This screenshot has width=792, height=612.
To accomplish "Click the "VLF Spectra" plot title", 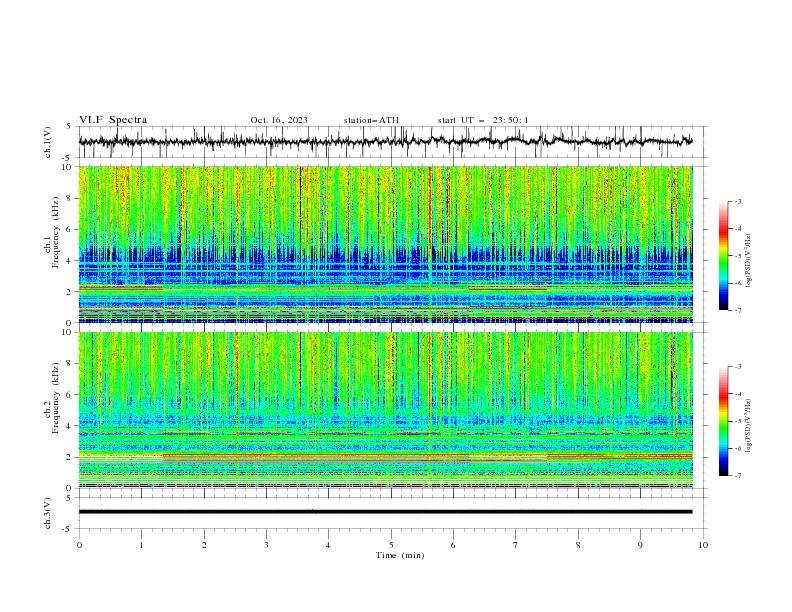I will (113, 120).
